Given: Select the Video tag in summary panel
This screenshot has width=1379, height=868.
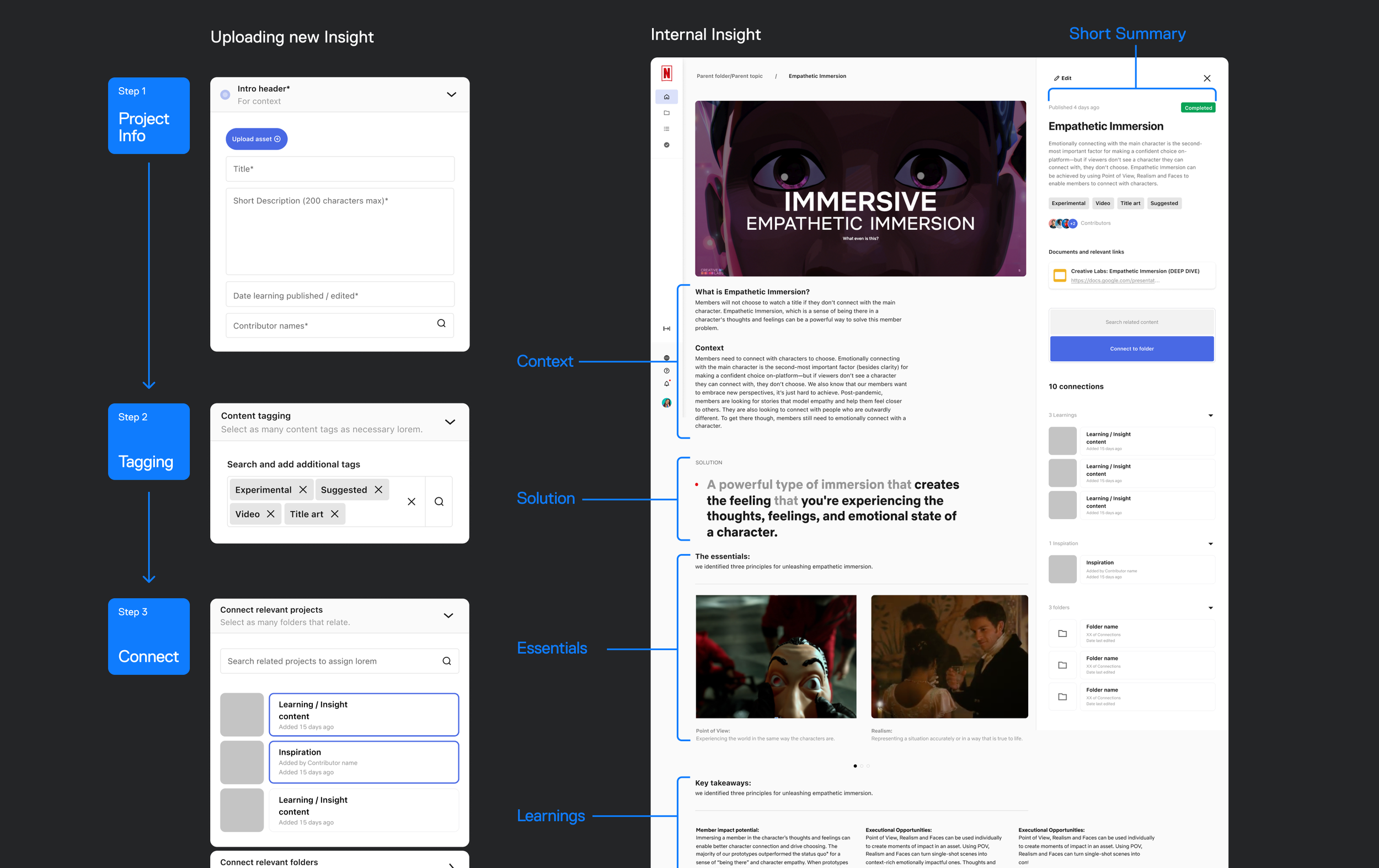Looking at the screenshot, I should pyautogui.click(x=1103, y=203).
